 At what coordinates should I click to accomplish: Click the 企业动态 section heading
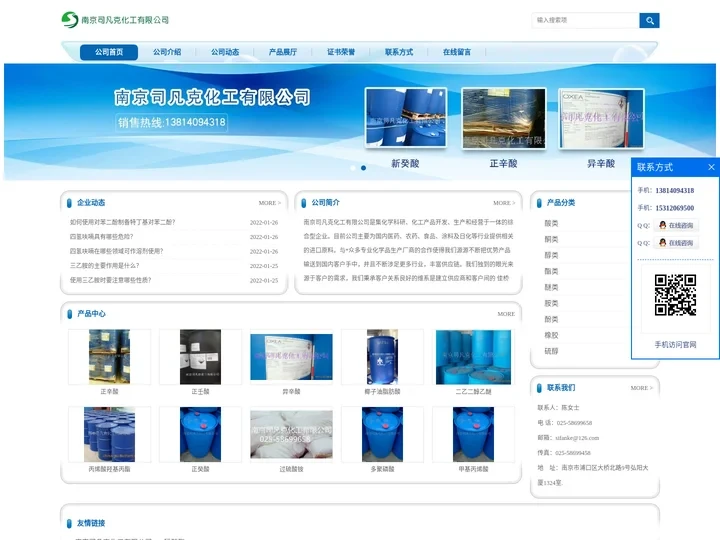[x=91, y=202]
